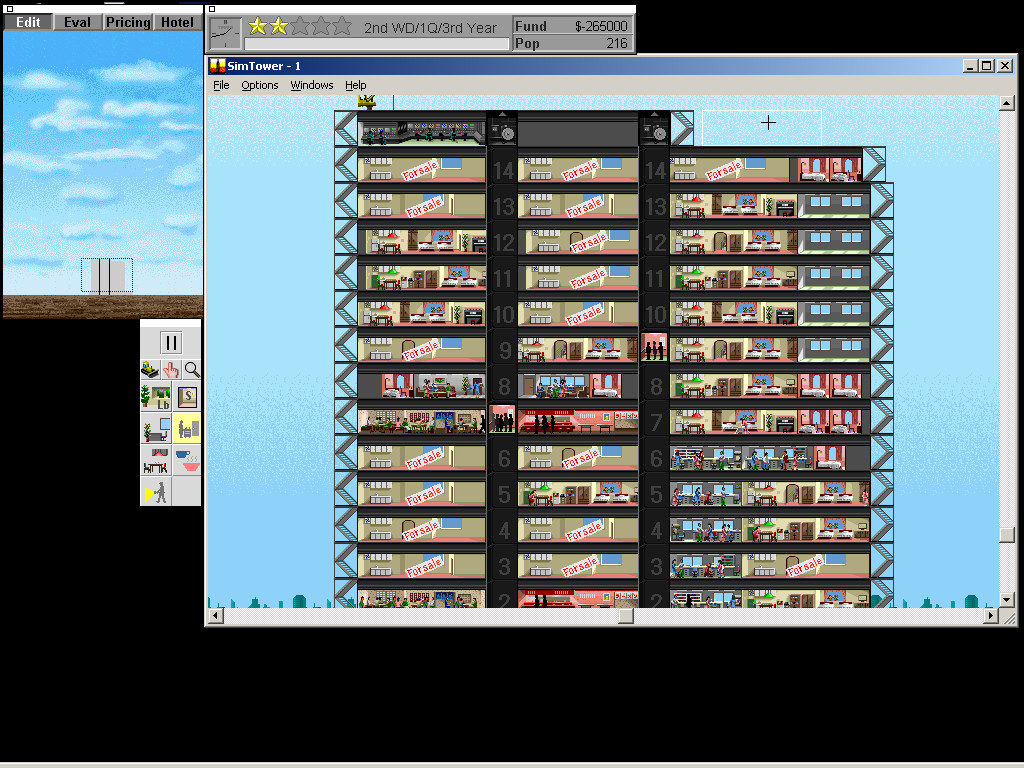The width and height of the screenshot is (1024, 768).
Task: Click the Fund value $-265000
Action: 600,26
